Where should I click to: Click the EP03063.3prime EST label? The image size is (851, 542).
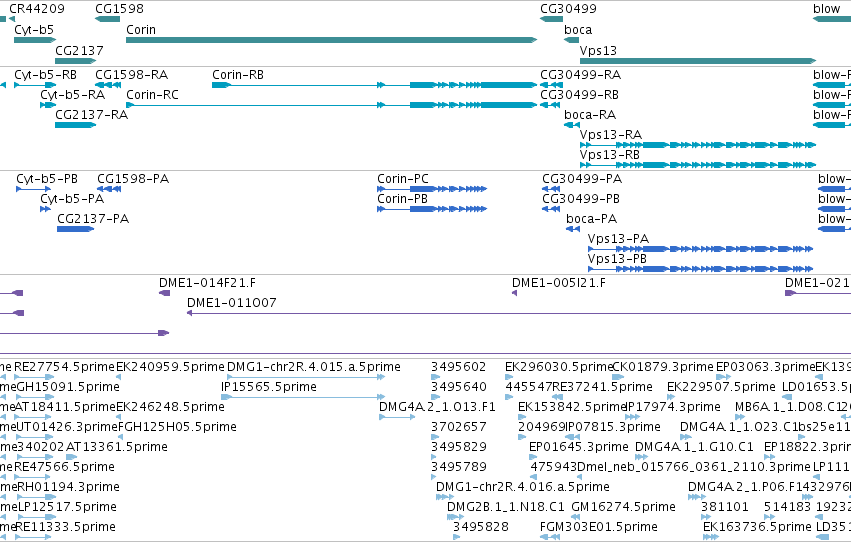[x=766, y=367]
